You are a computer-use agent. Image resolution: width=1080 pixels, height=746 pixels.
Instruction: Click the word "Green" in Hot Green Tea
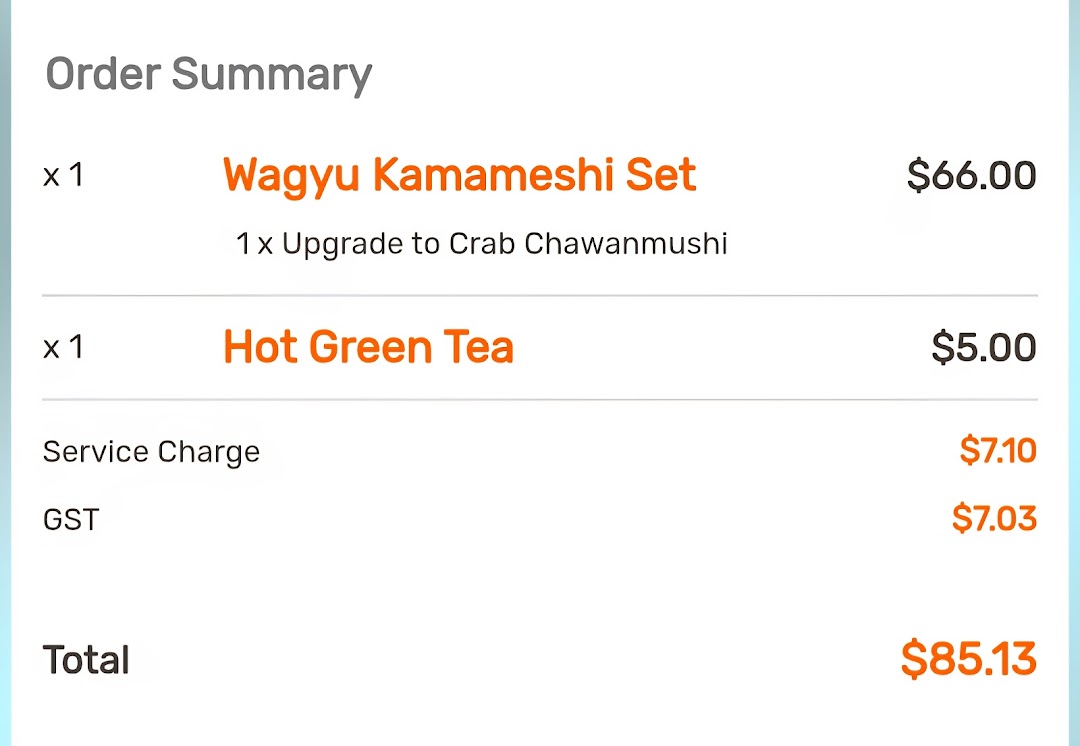click(369, 347)
